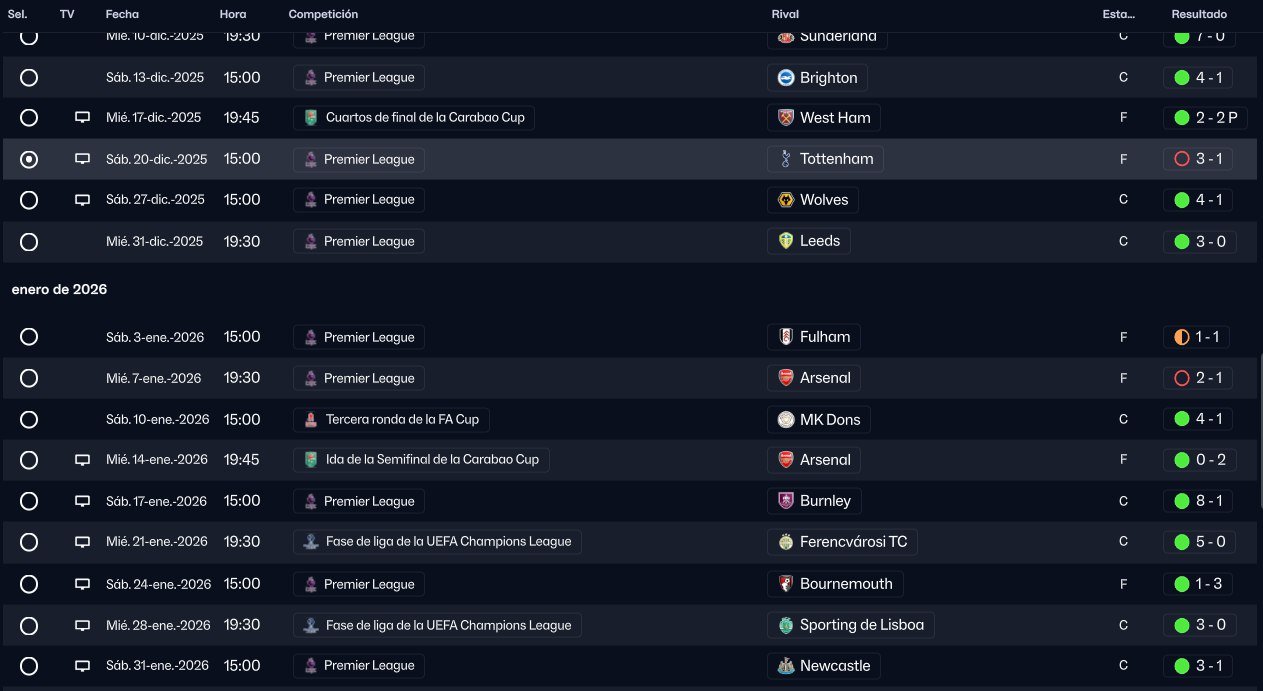Select the Brighton match radio button
Image resolution: width=1263 pixels, height=691 pixels.
tap(29, 77)
